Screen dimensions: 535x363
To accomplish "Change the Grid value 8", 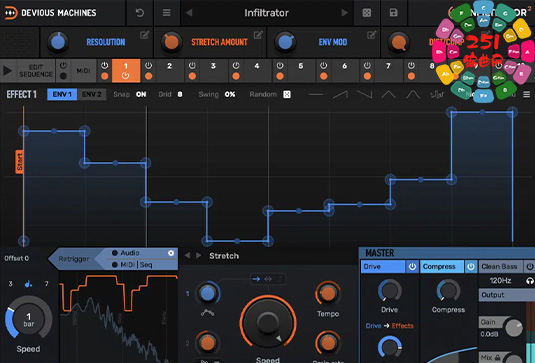I will [x=180, y=95].
